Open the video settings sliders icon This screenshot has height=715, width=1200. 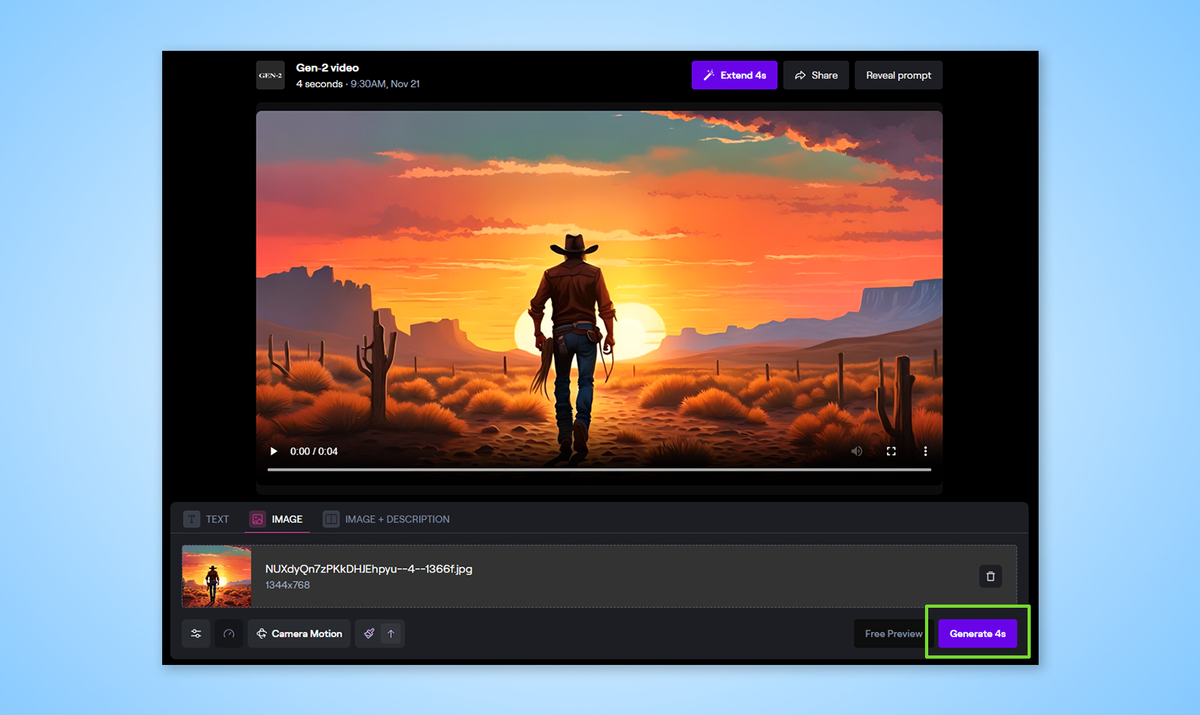[196, 633]
